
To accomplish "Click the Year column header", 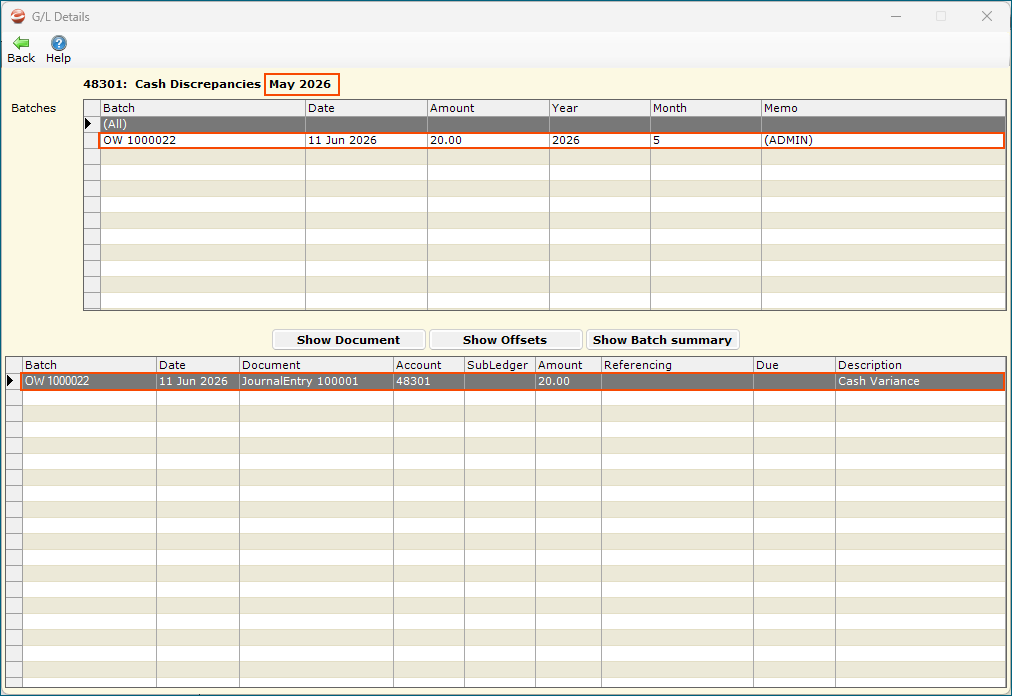I will pyautogui.click(x=600, y=108).
